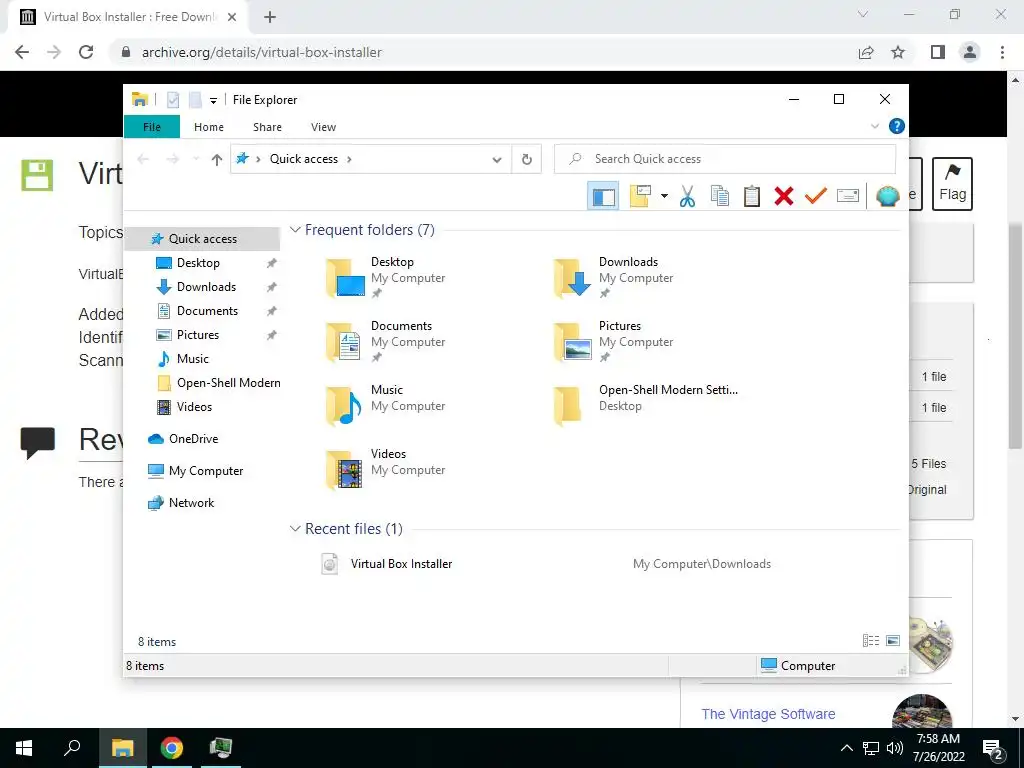Screen dimensions: 1024x768
Task: Select Open-Shell Modern in navigation pane
Action: (x=229, y=383)
